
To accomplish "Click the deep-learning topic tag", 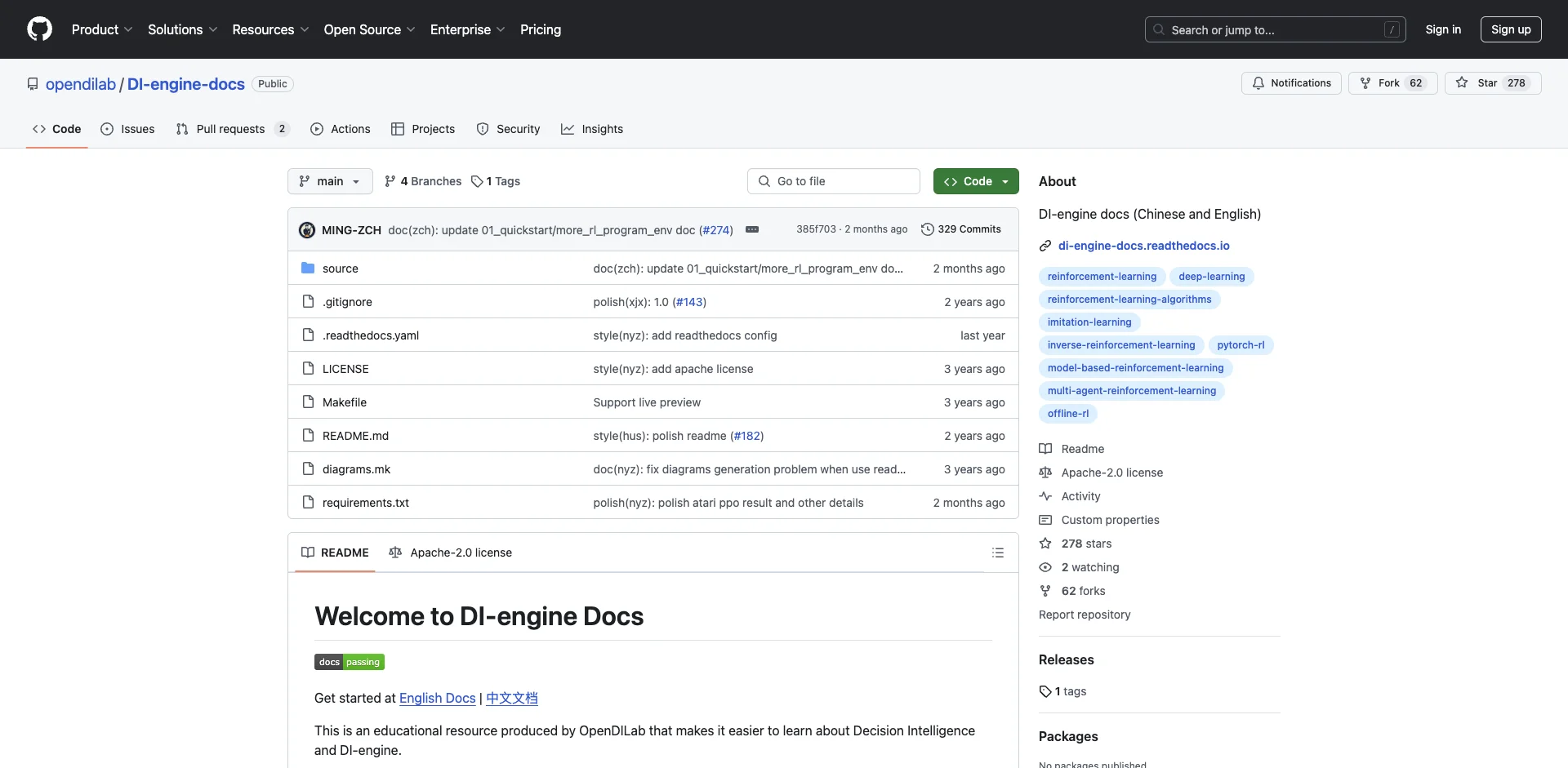I will [1211, 277].
